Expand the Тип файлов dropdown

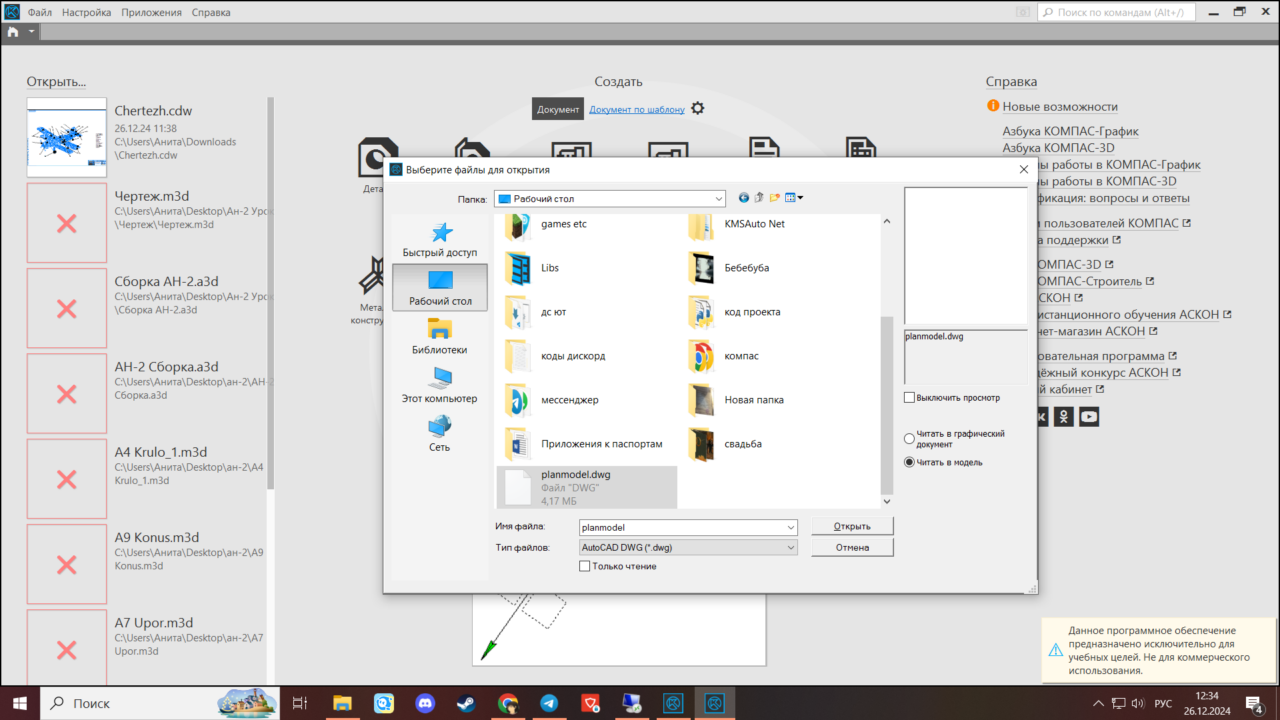[791, 548]
